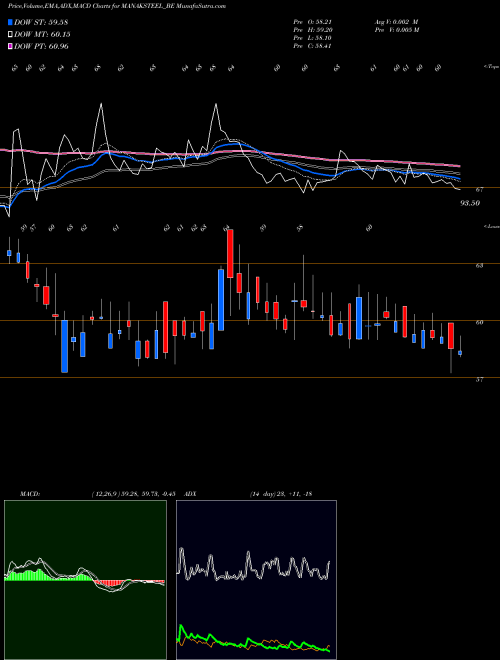Click the 'Pre H: 59.20' high value
The image size is (500, 660).
coord(312,30)
